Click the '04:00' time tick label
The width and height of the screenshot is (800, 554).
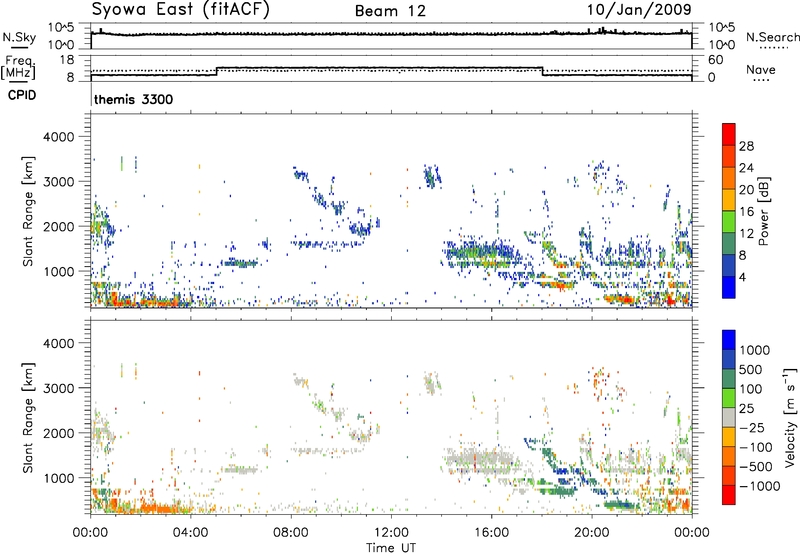pyautogui.click(x=190, y=533)
